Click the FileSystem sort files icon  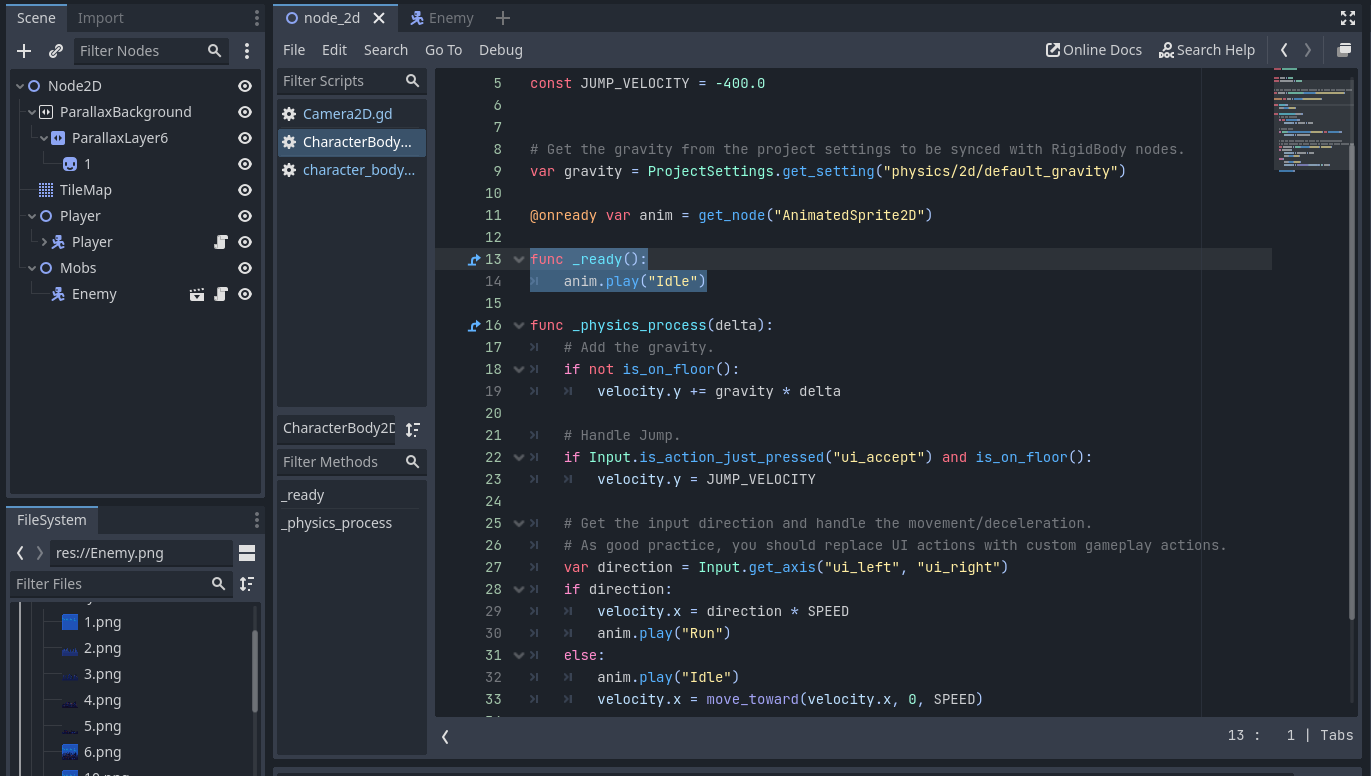tap(247, 584)
